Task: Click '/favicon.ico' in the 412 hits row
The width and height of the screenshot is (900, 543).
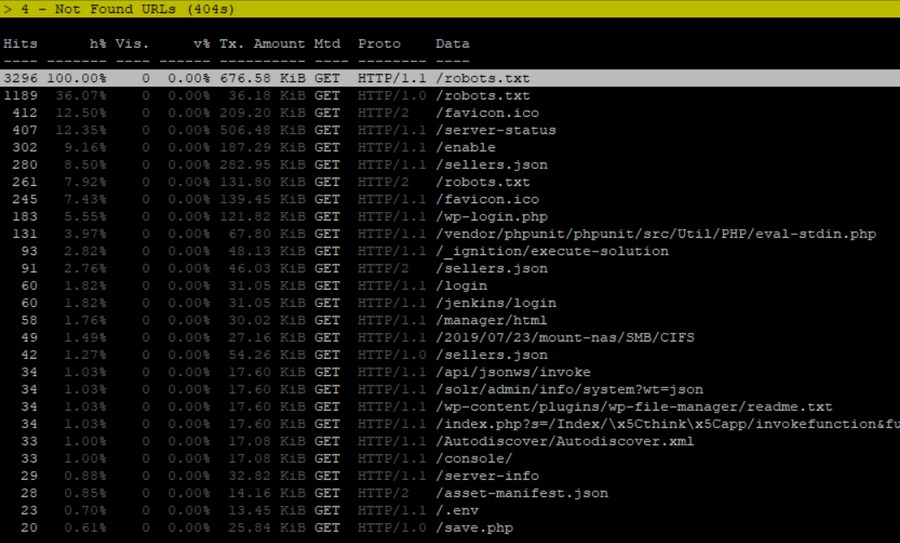Action: point(487,113)
